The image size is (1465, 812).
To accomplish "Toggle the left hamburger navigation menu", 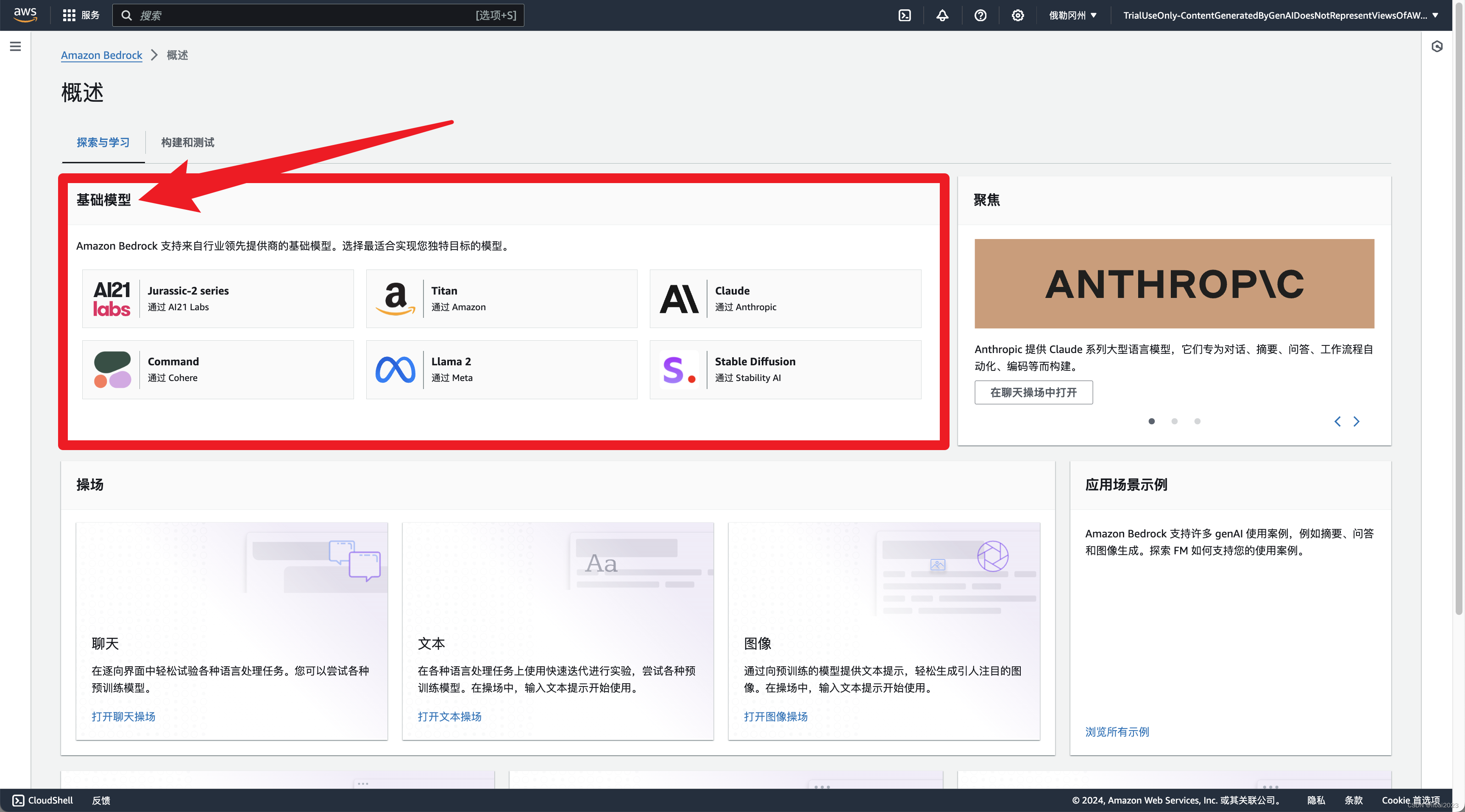I will [x=15, y=46].
